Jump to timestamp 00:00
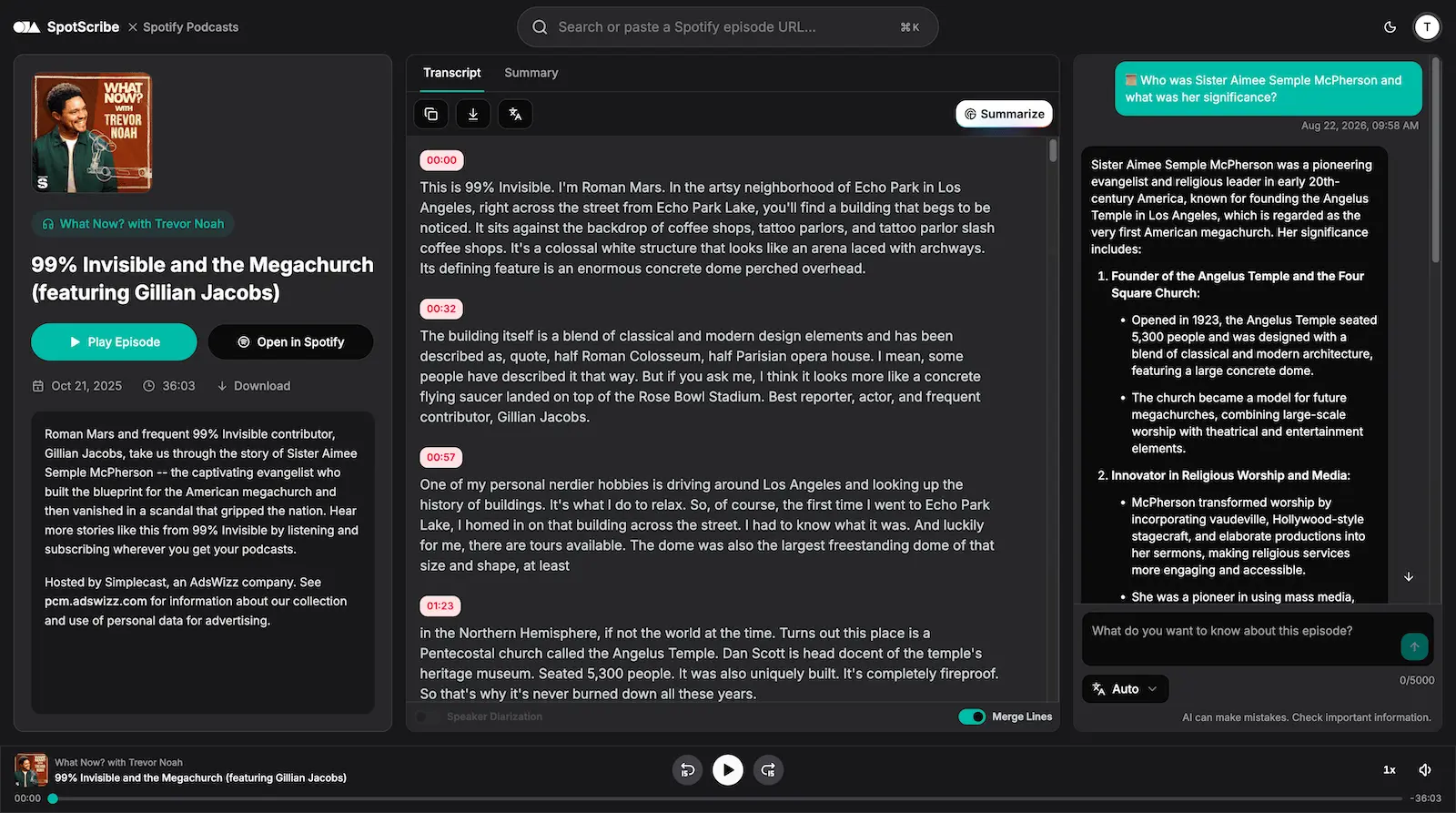The height and width of the screenshot is (813, 1456). 441,160
